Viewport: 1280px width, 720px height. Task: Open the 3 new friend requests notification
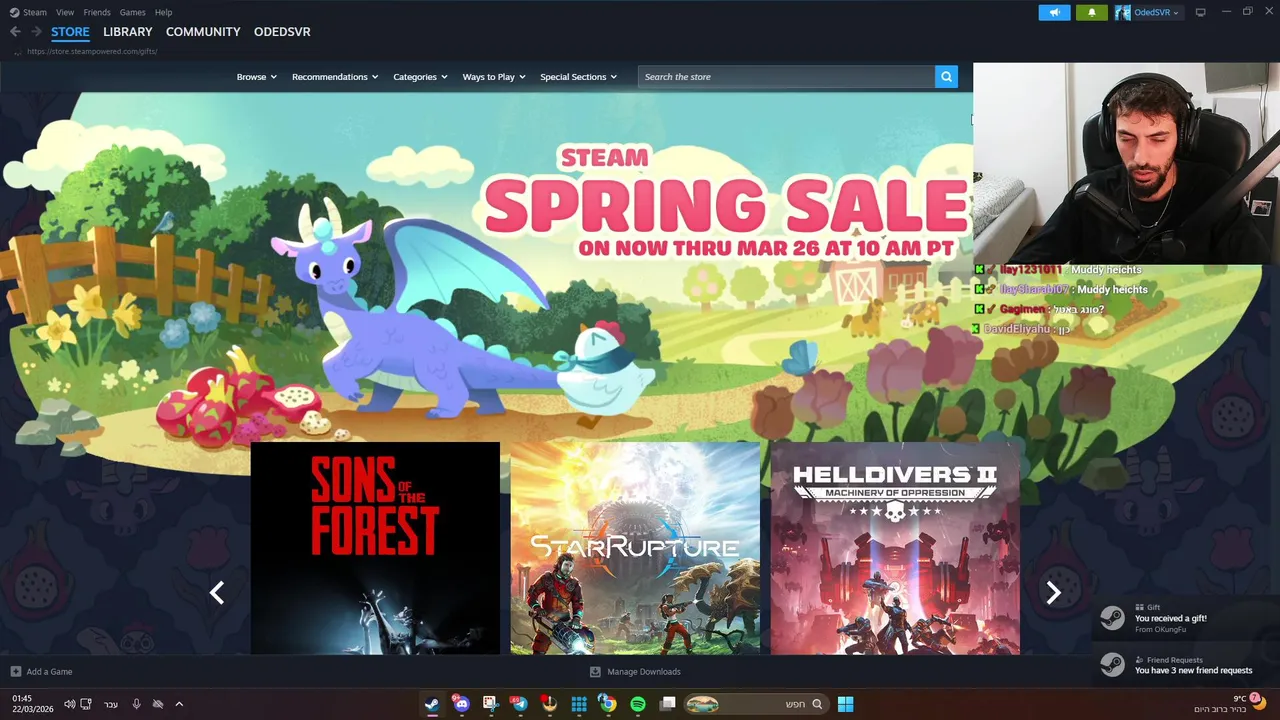click(1185, 665)
